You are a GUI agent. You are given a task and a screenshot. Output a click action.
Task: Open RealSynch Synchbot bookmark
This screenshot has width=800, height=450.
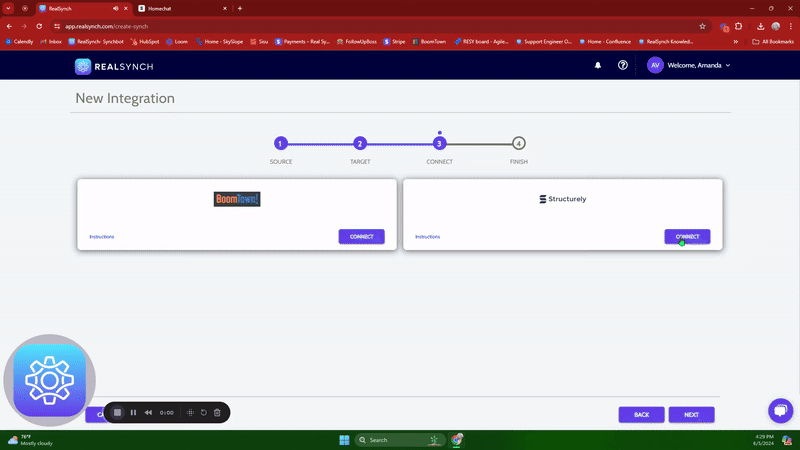pyautogui.click(x=96, y=42)
